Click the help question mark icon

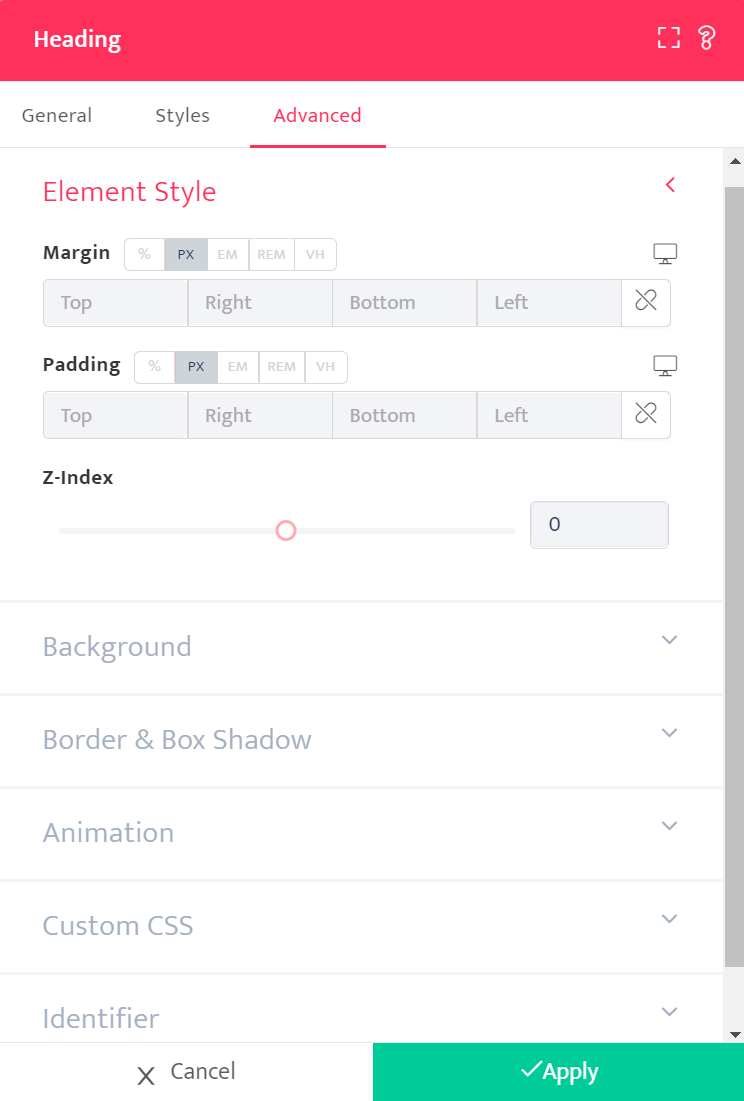[x=706, y=39]
